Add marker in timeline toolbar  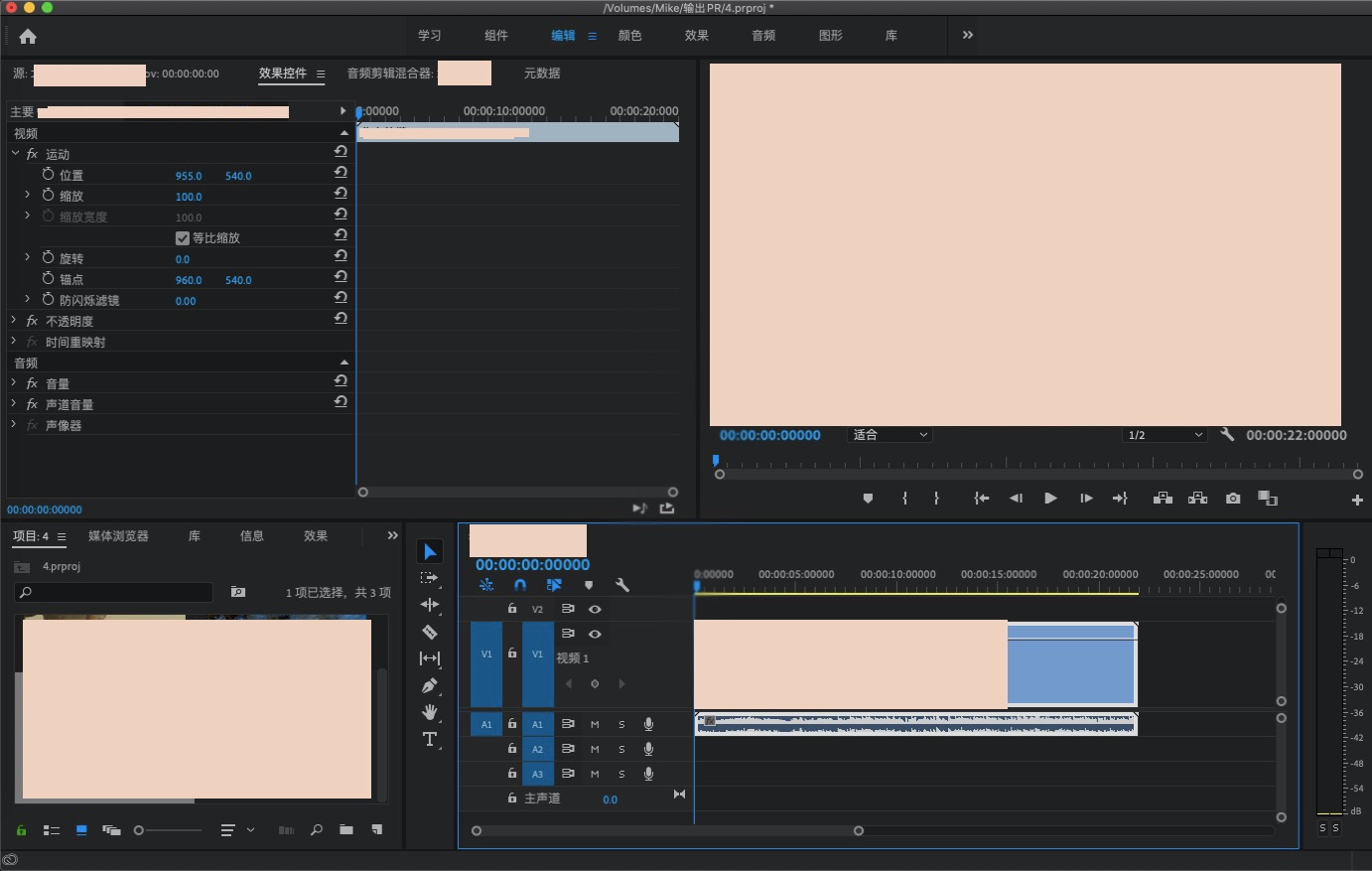pyautogui.click(x=589, y=585)
